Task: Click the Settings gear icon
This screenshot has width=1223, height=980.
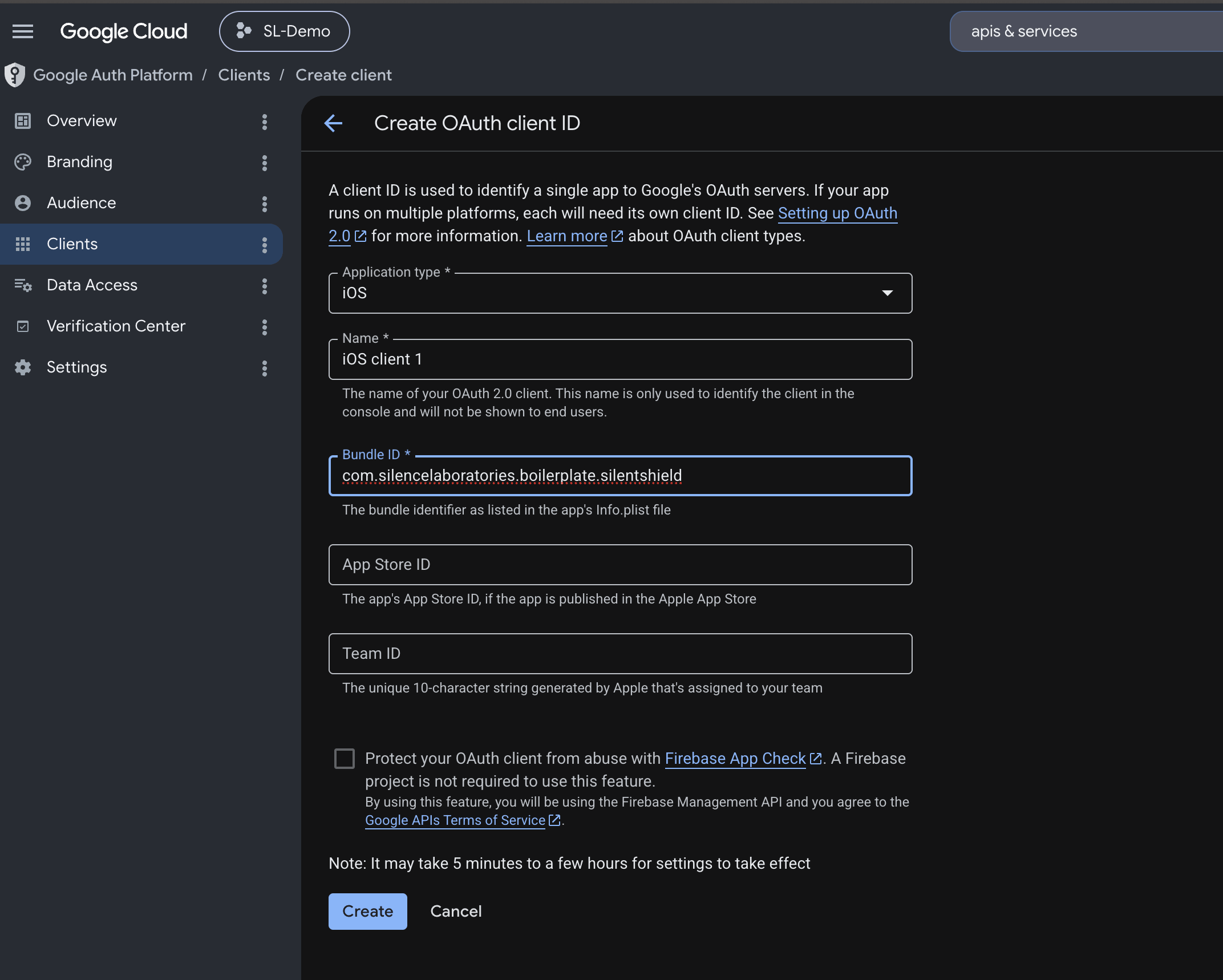Action: (x=23, y=367)
